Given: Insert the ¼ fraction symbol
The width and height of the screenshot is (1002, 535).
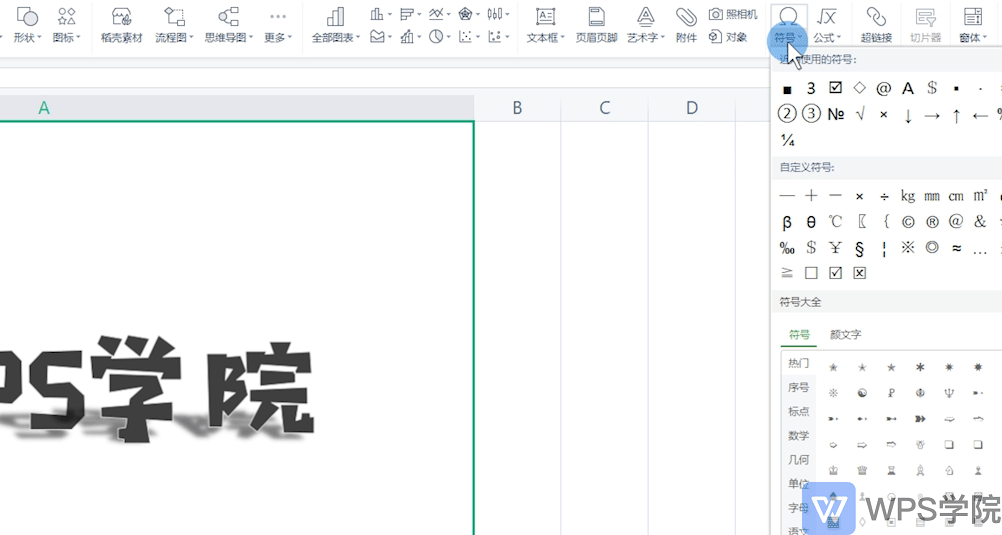Looking at the screenshot, I should (787, 140).
